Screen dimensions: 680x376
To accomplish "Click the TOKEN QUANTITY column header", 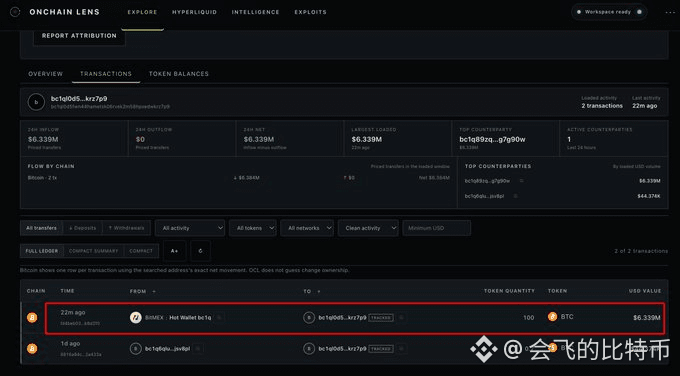I will coord(509,291).
